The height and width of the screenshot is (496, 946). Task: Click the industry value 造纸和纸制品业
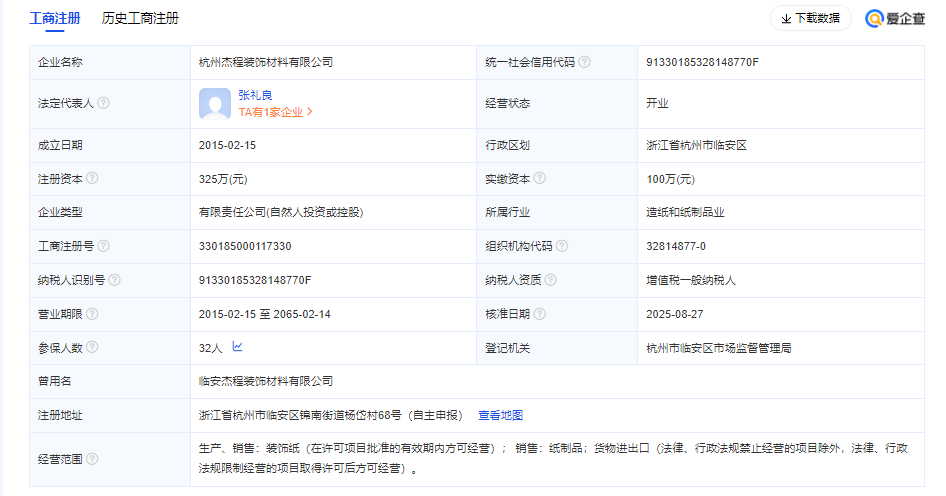click(685, 212)
